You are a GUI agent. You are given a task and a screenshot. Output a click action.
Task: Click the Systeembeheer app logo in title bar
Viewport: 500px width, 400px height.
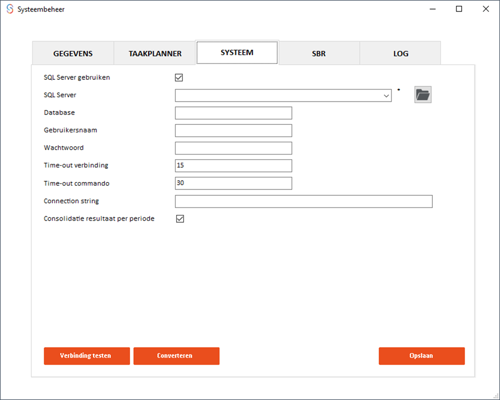[10, 9]
